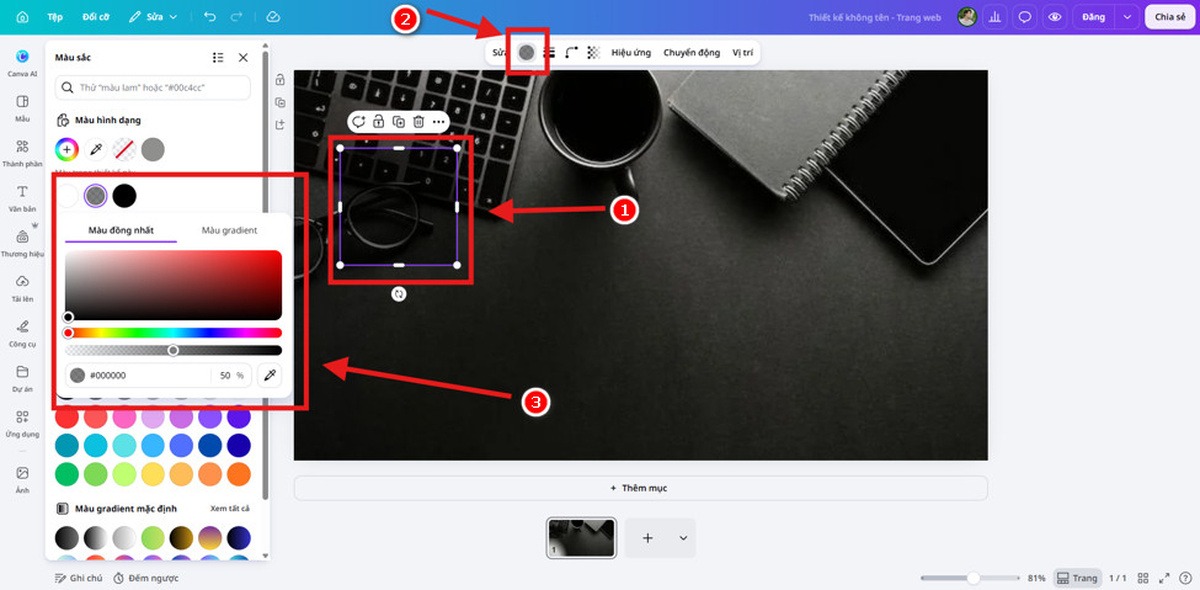This screenshot has width=1200, height=590.
Task: Click Xem tất cả for default gradients
Action: click(x=230, y=508)
